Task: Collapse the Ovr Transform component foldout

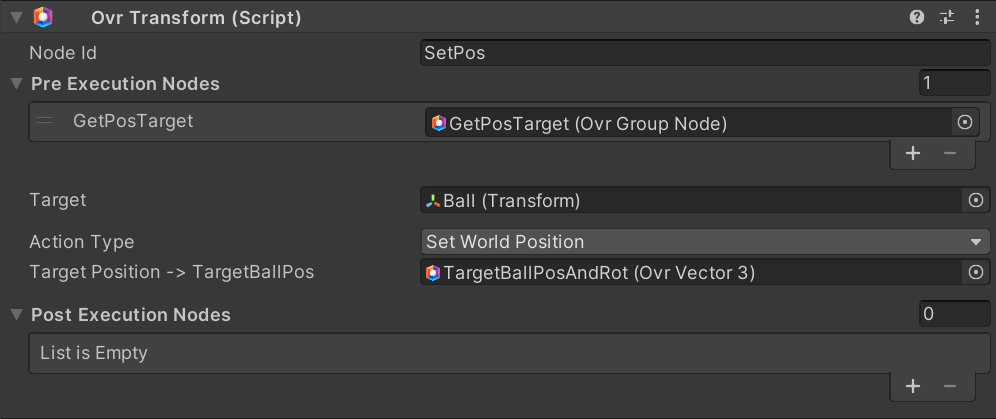Action: [16, 17]
